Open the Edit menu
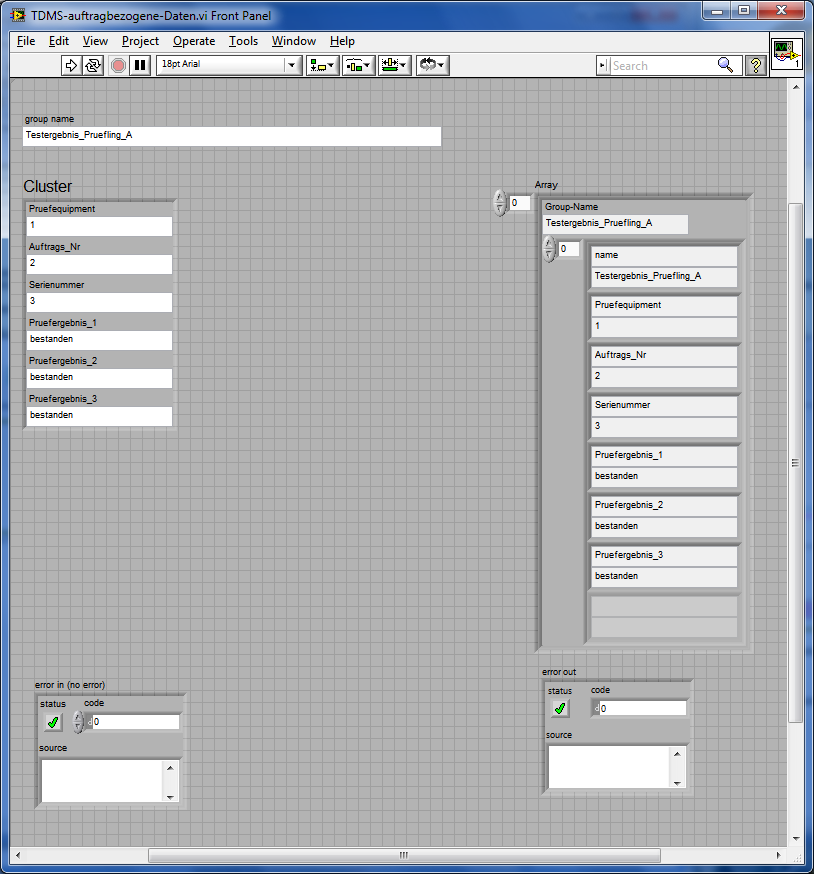Screen dimensions: 814x874 tap(59, 41)
